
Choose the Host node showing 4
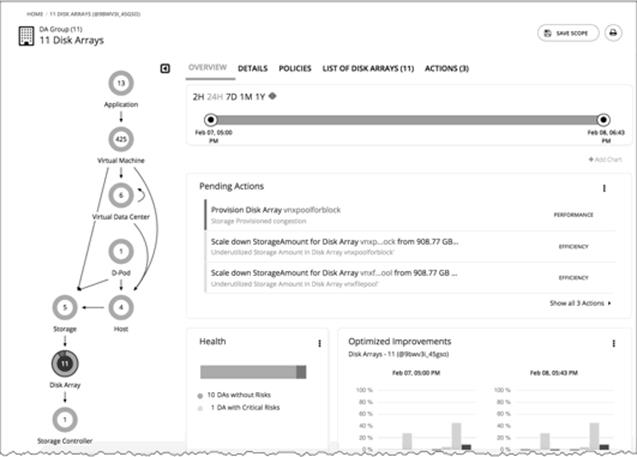[121, 307]
